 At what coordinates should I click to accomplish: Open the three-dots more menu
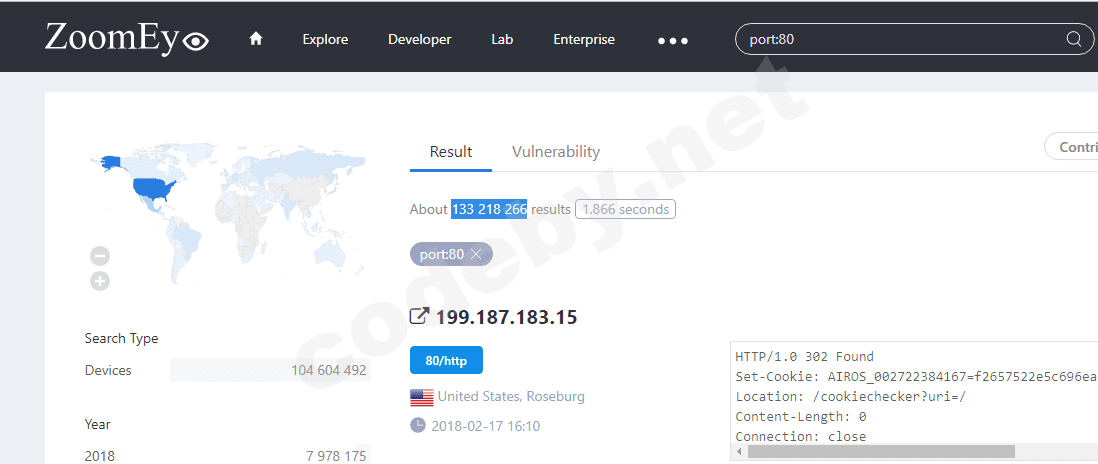(x=673, y=41)
